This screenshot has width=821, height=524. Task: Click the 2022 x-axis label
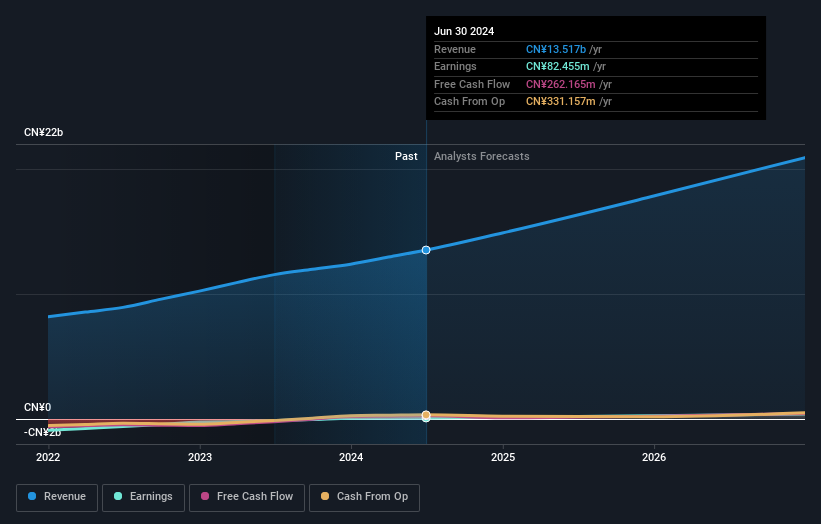pyautogui.click(x=48, y=457)
